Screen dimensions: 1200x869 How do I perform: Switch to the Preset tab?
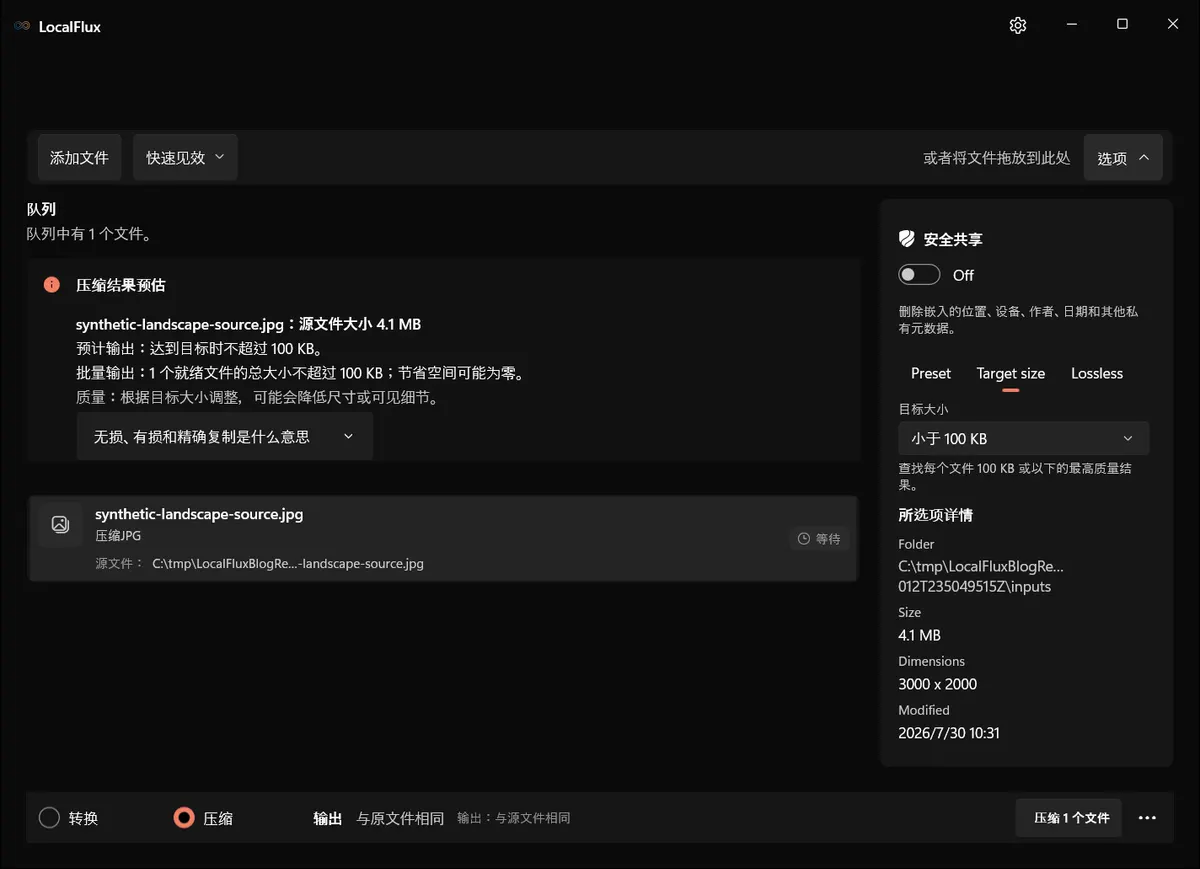tap(931, 373)
